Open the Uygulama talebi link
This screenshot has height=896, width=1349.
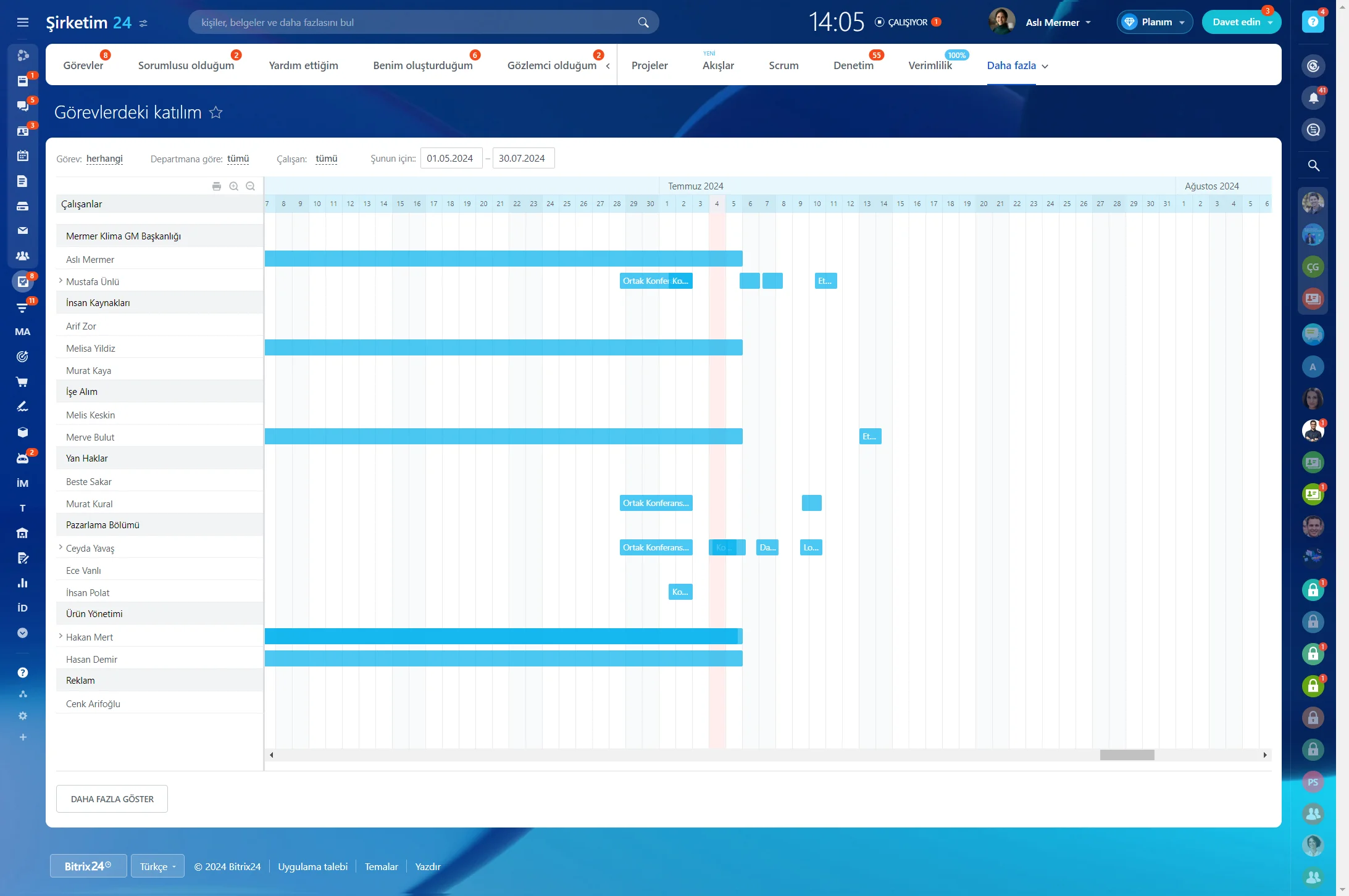point(312,866)
